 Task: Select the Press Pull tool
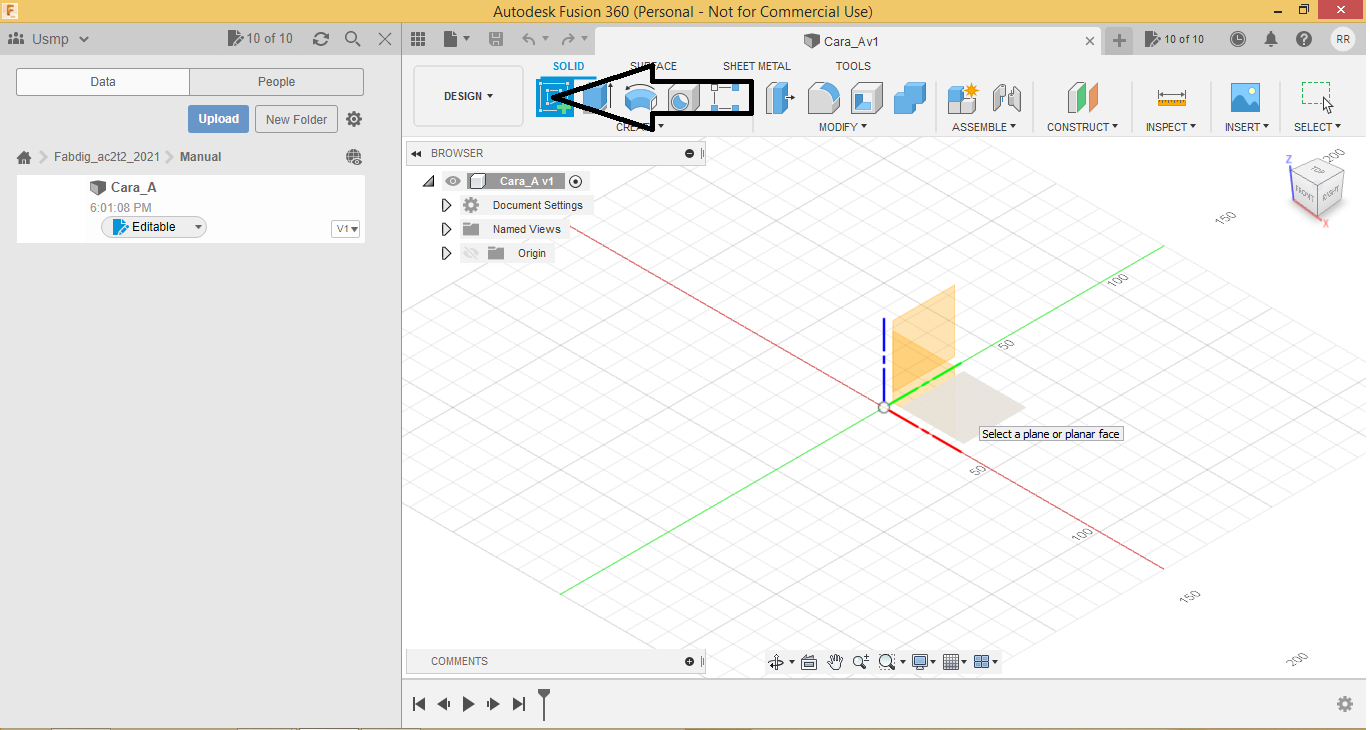(x=780, y=98)
